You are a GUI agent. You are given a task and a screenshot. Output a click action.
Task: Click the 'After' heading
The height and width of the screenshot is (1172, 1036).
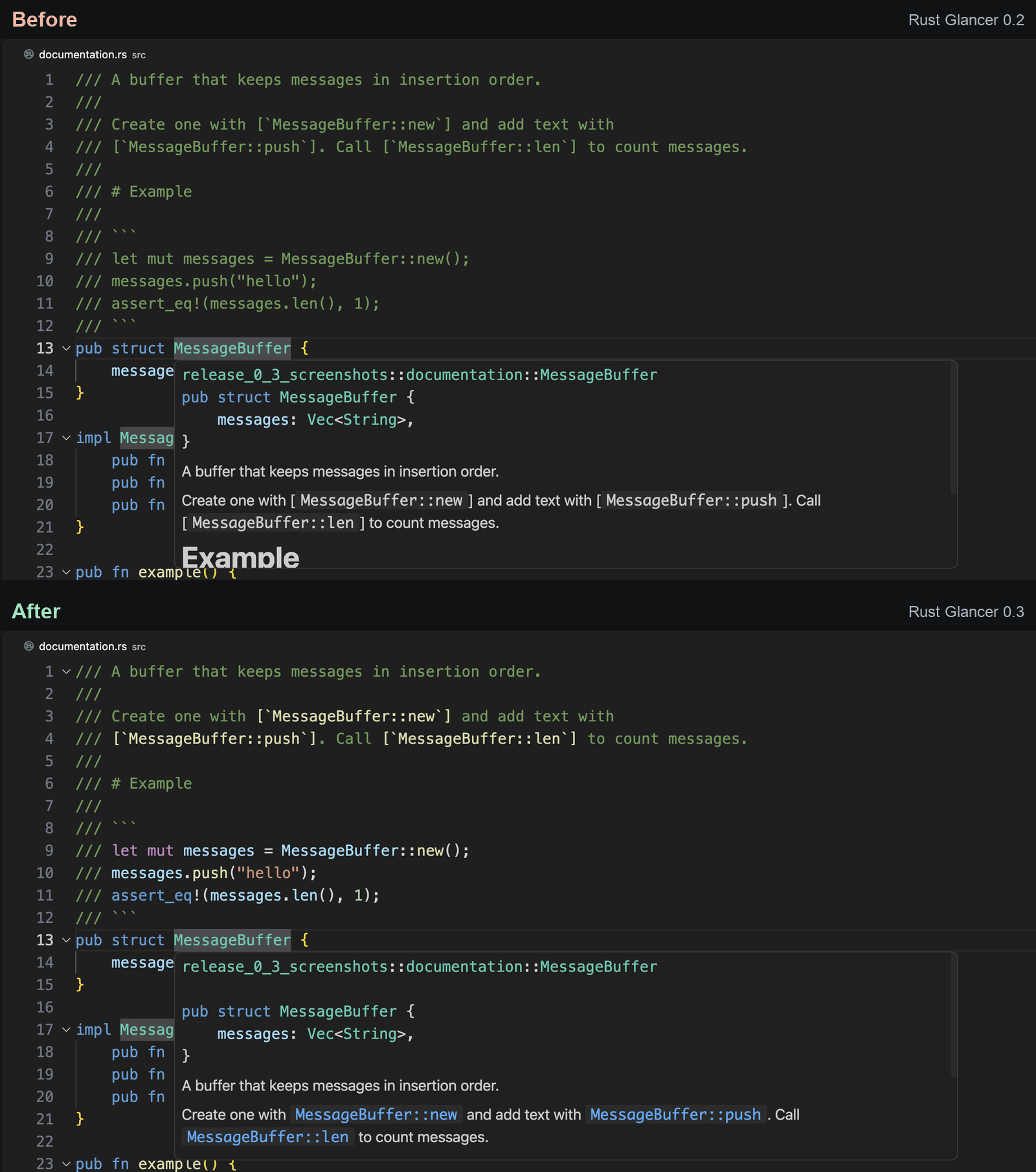[36, 611]
